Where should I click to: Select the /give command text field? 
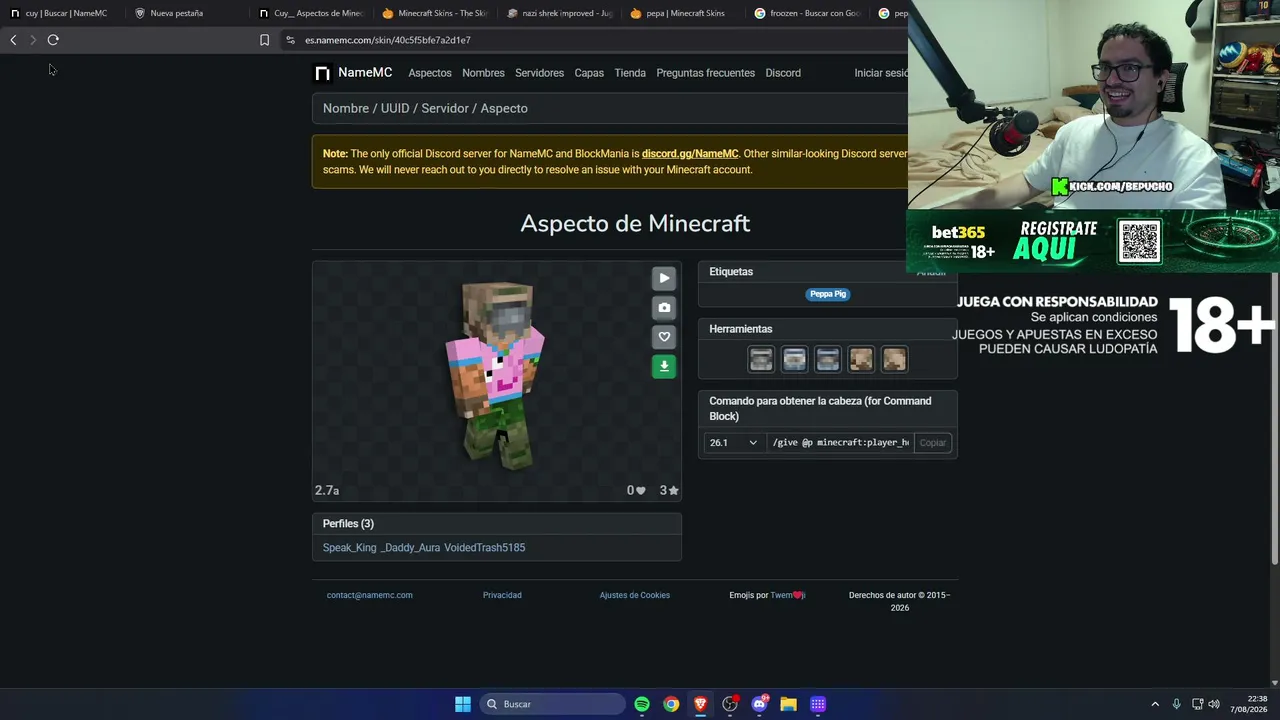tap(841, 443)
